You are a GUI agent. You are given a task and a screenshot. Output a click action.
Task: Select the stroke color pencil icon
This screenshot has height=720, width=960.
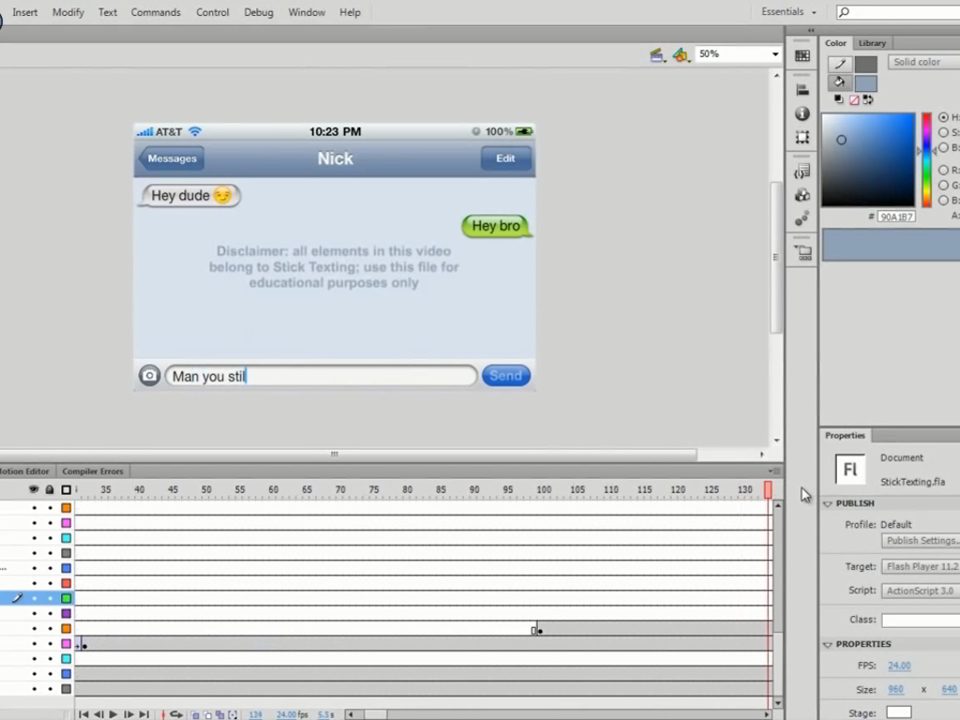[x=840, y=64]
